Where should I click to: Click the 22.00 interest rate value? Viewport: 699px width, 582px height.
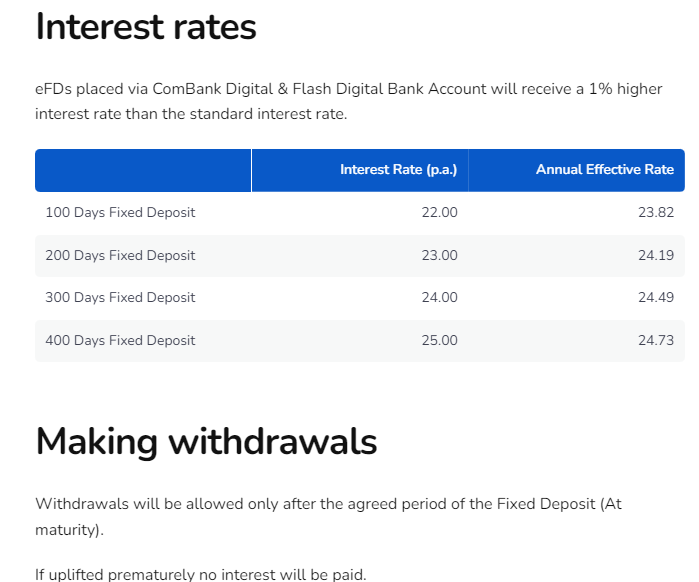(x=440, y=213)
